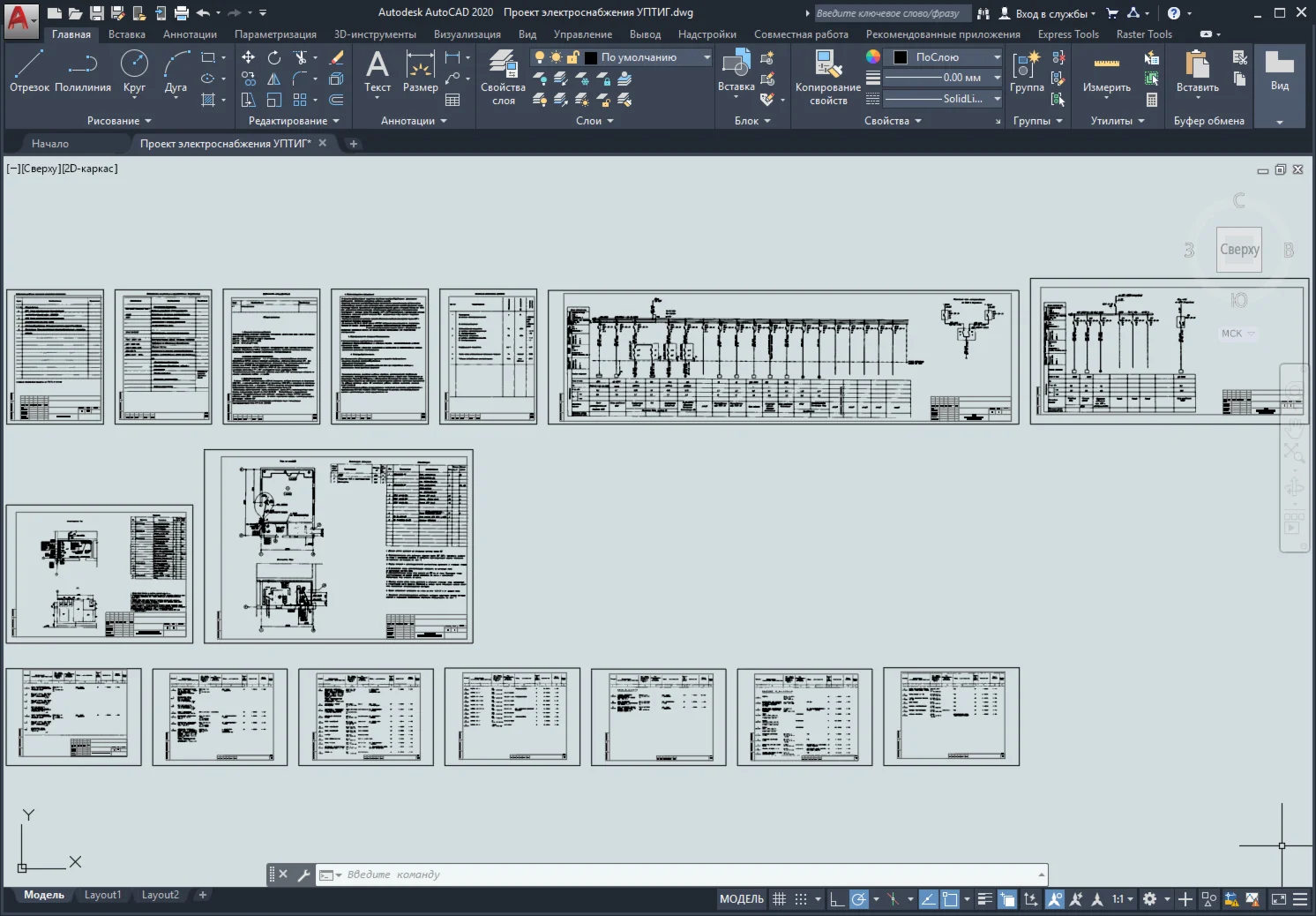Choose the Круг circle tool
This screenshot has height=916, width=1316.
(134, 71)
